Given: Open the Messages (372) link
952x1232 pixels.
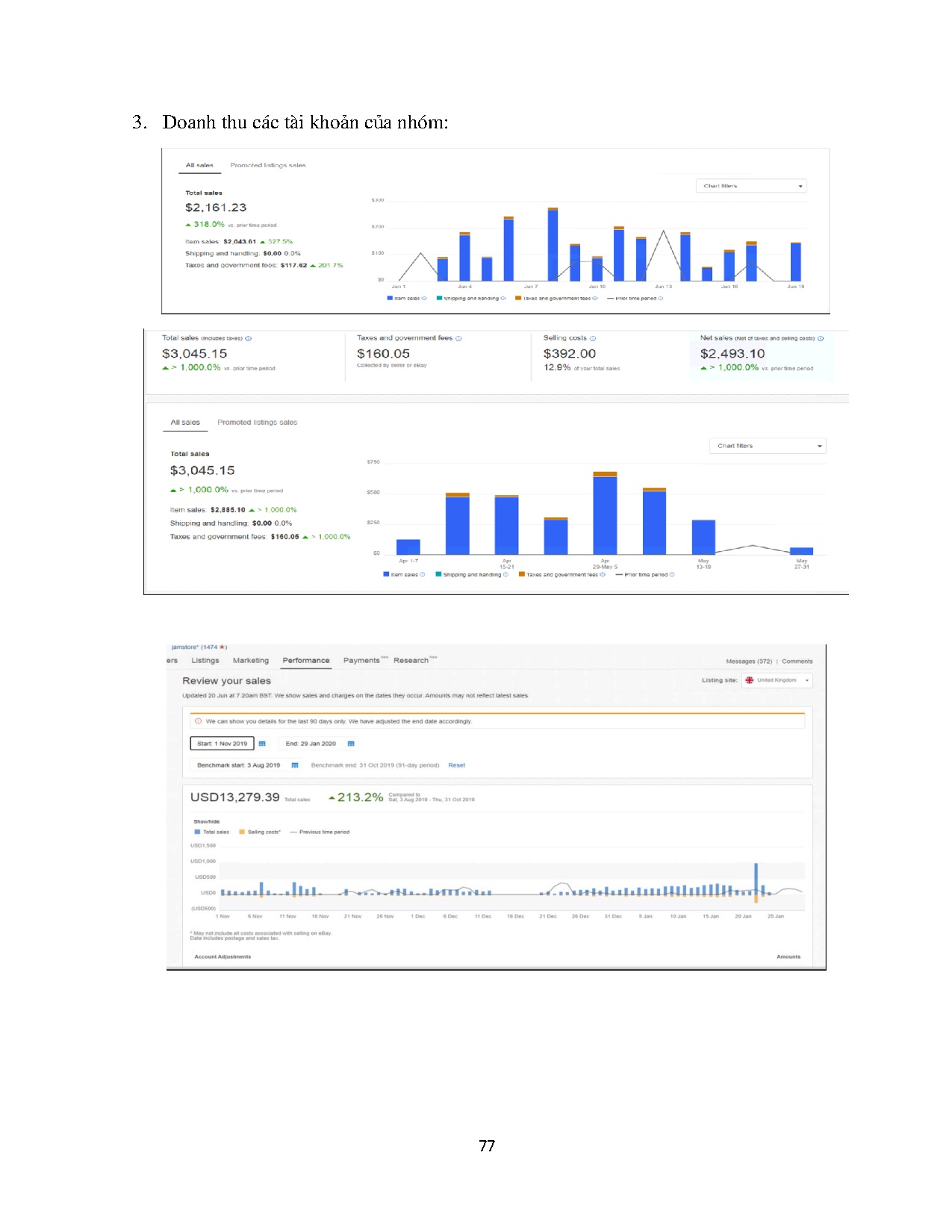Looking at the screenshot, I should click(x=748, y=662).
